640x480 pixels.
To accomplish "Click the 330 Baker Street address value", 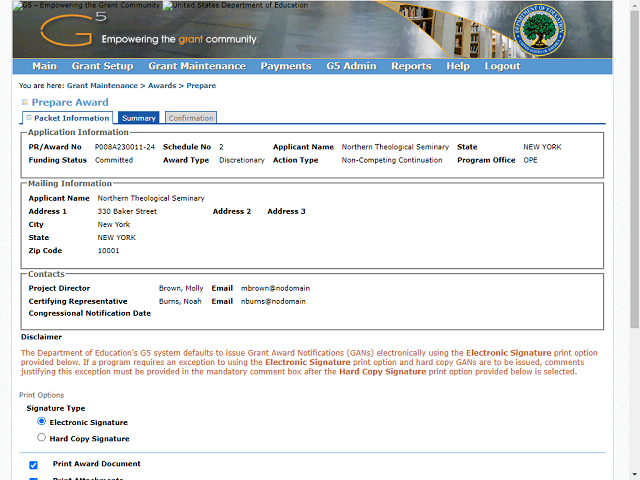I will [127, 211].
